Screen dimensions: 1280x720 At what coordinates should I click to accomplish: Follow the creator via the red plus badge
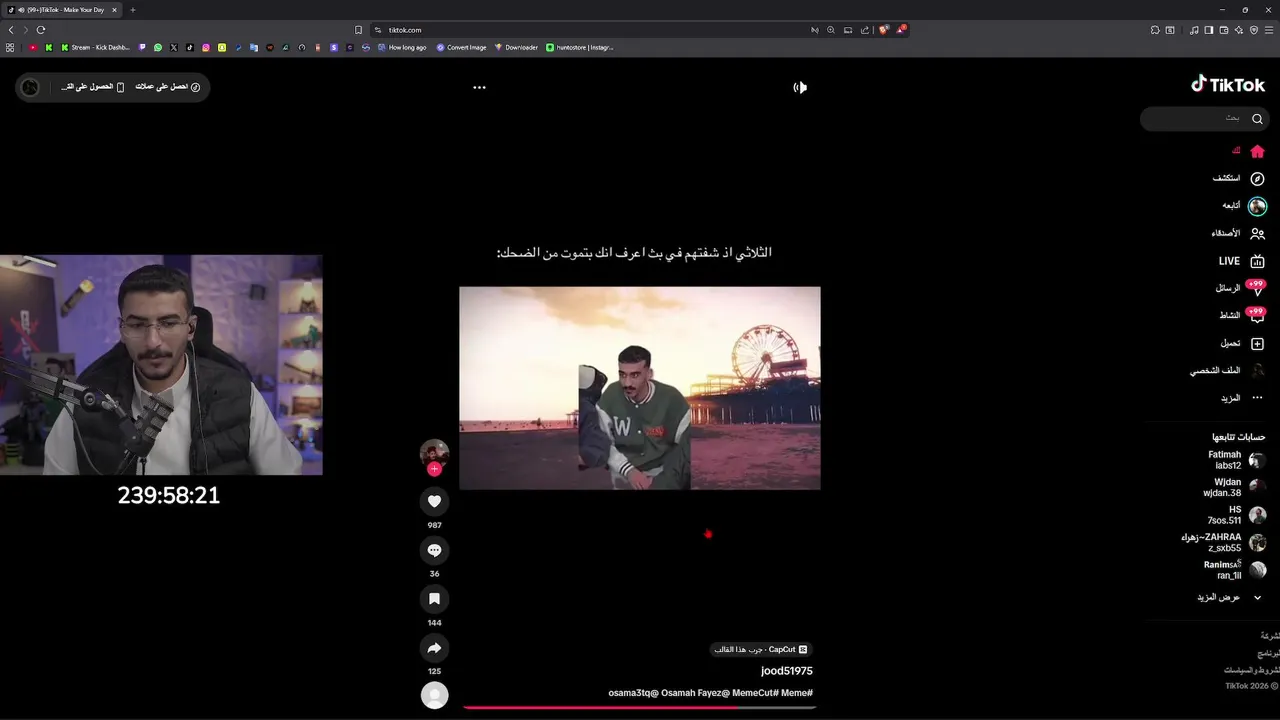pos(434,469)
